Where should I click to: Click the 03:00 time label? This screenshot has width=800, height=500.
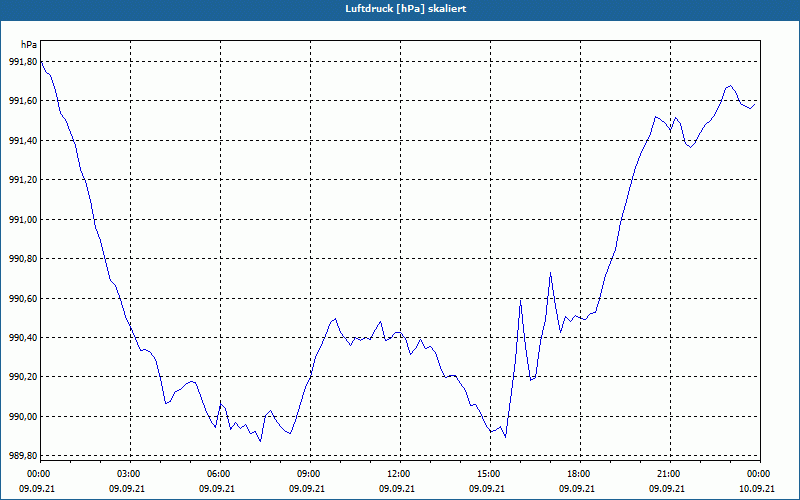pos(131,474)
